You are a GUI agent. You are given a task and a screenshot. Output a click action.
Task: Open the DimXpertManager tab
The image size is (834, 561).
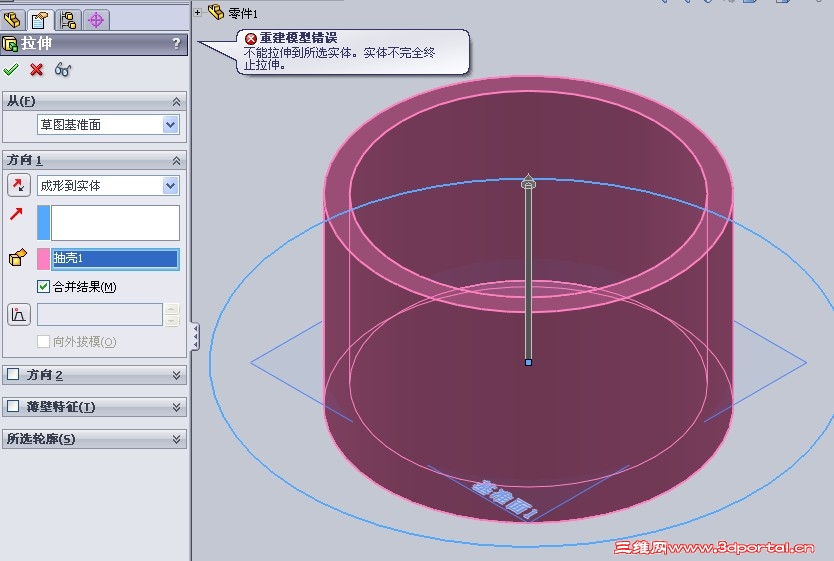coord(96,20)
